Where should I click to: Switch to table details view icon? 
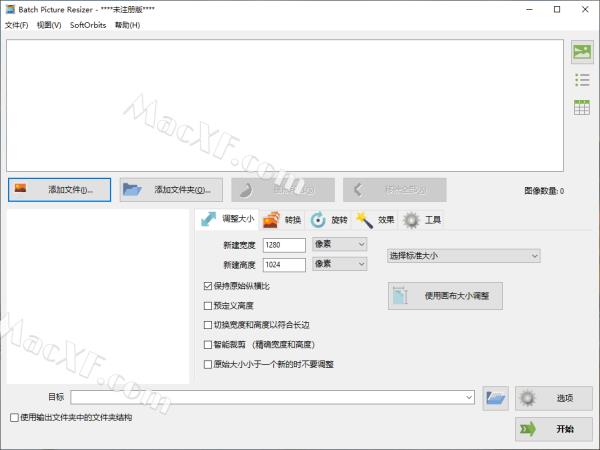pyautogui.click(x=582, y=107)
